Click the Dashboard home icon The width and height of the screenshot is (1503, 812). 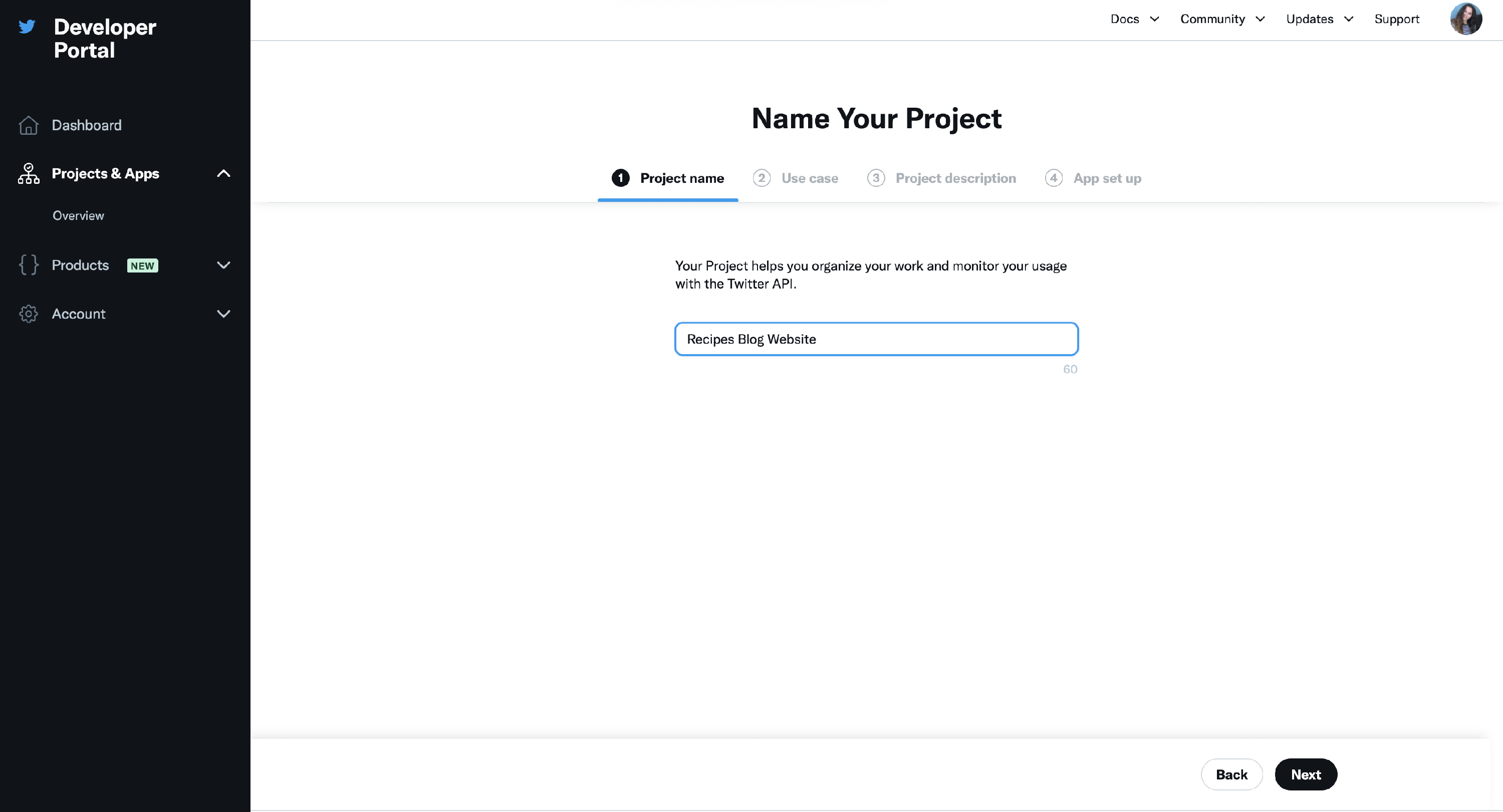28,125
